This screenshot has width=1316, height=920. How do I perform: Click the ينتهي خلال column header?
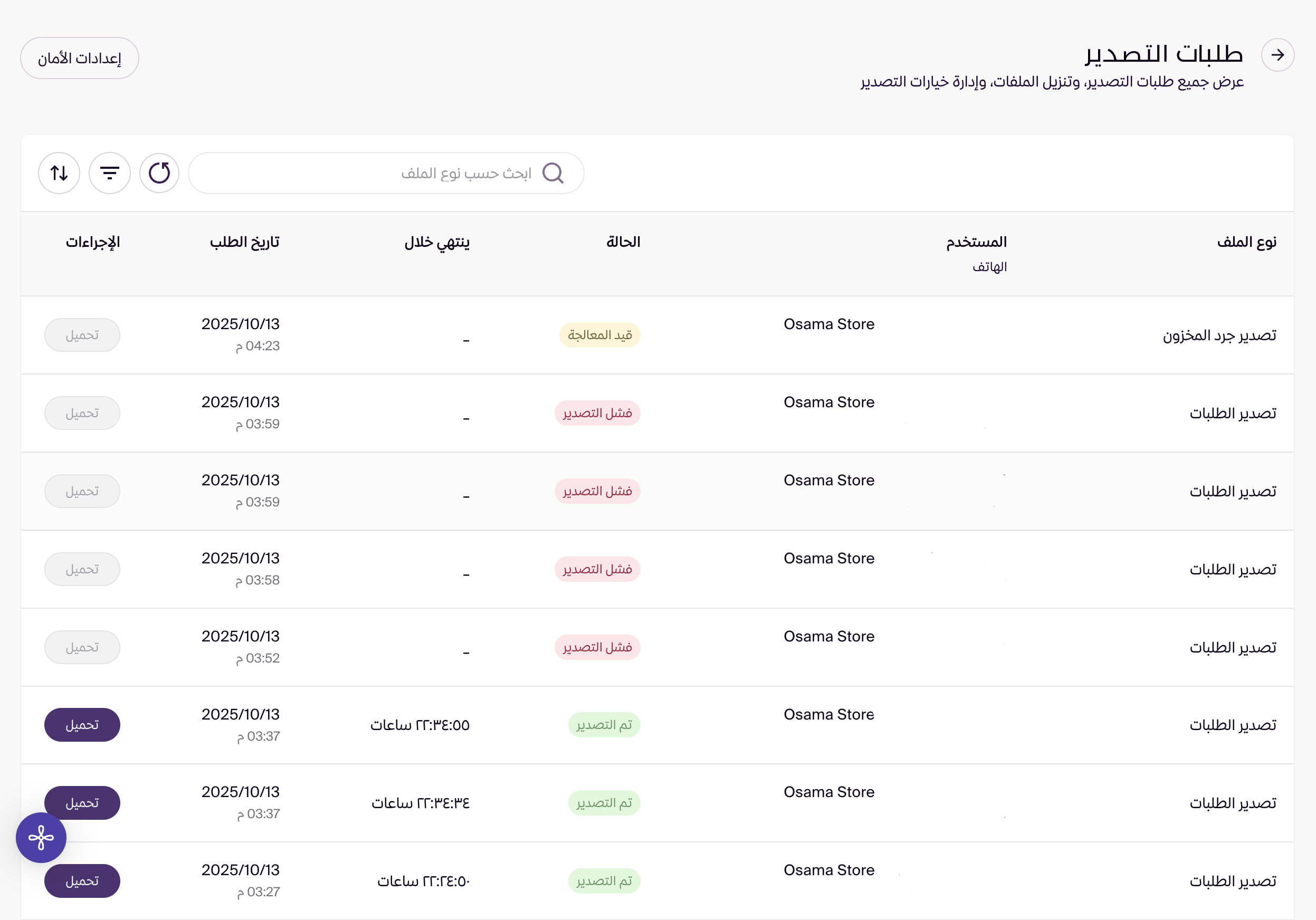437,242
